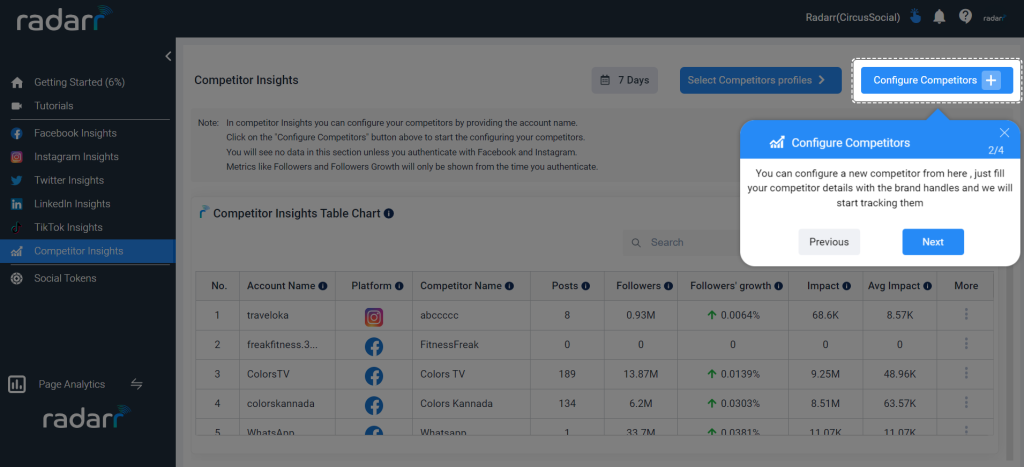Click the home icon beside Getting Started

click(17, 82)
